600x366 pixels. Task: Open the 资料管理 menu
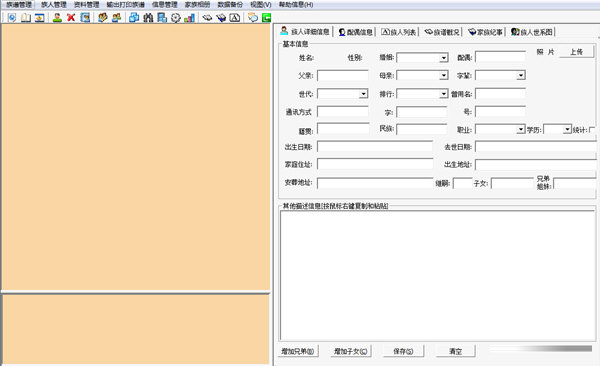tap(86, 5)
